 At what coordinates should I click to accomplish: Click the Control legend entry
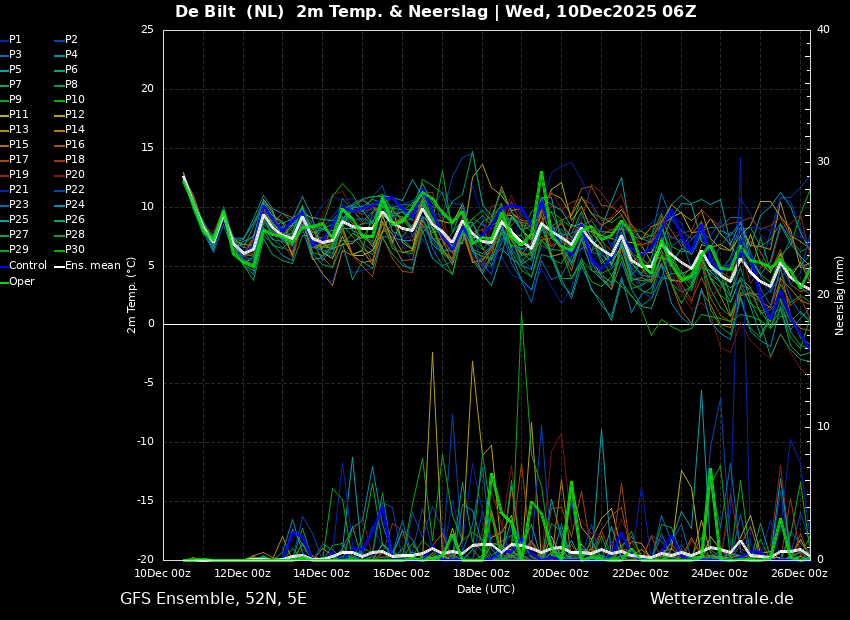(x=24, y=266)
